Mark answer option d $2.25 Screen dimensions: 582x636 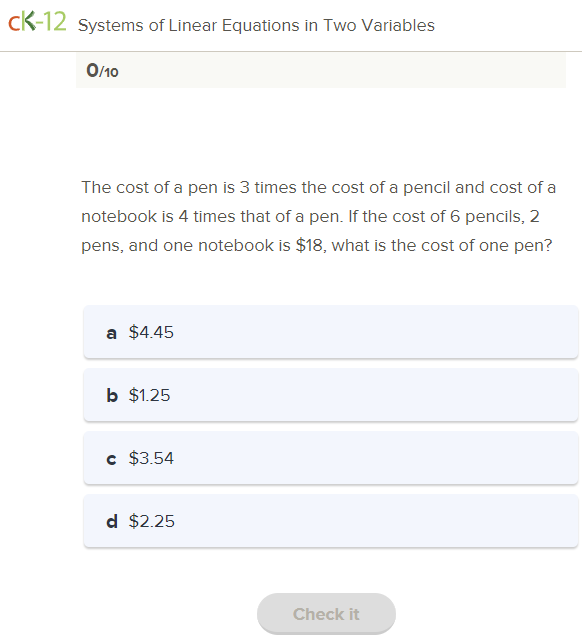(x=331, y=520)
